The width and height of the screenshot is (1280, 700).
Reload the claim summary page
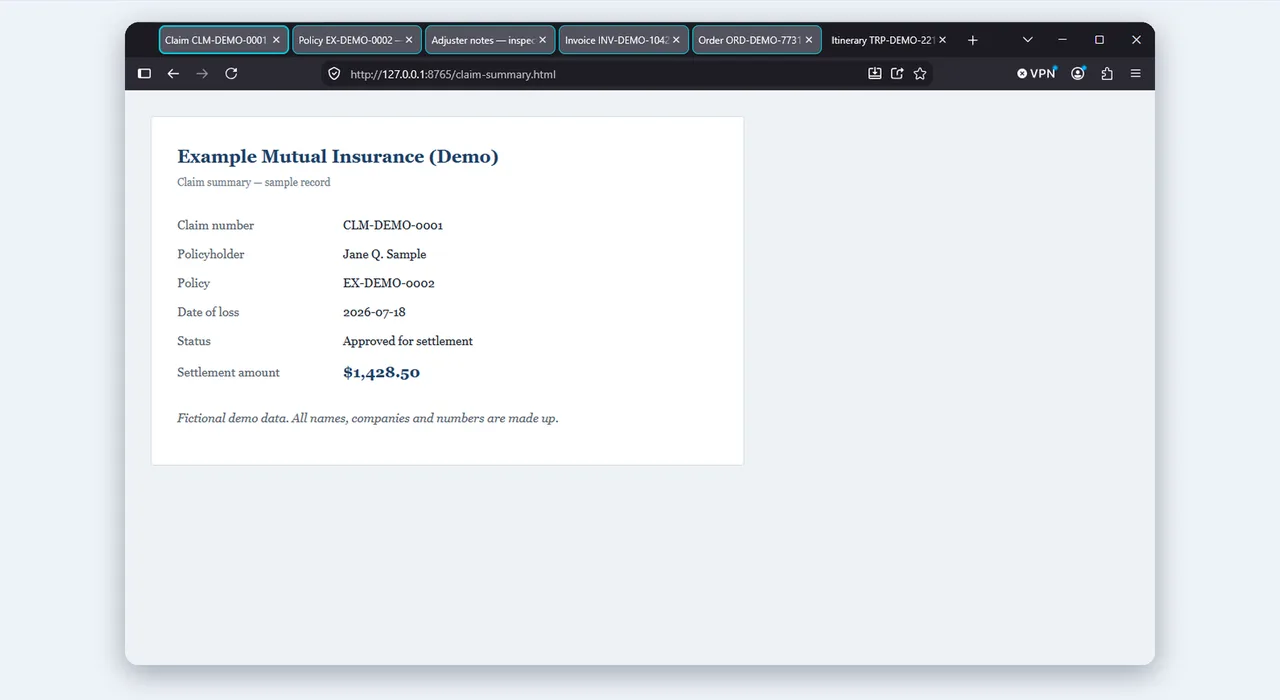[231, 74]
